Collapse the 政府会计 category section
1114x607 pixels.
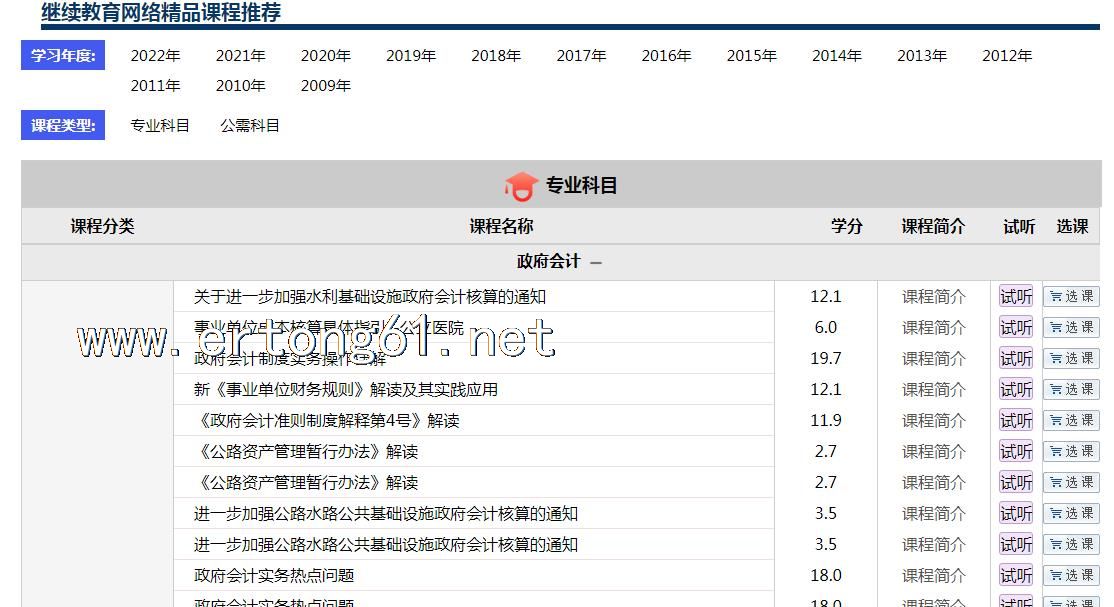tap(596, 262)
